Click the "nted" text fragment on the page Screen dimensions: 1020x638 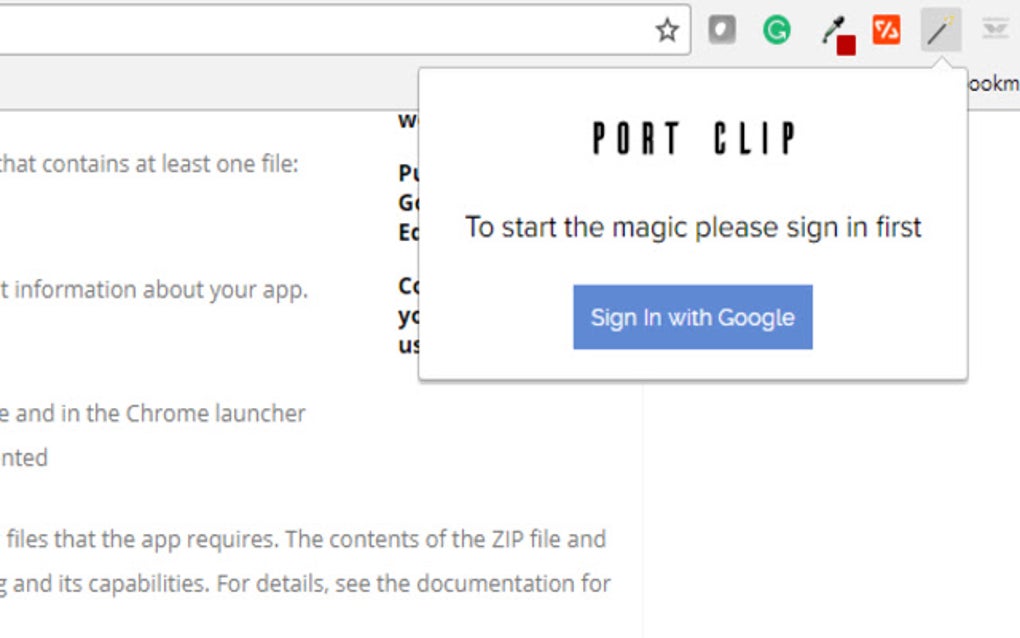pos(24,458)
